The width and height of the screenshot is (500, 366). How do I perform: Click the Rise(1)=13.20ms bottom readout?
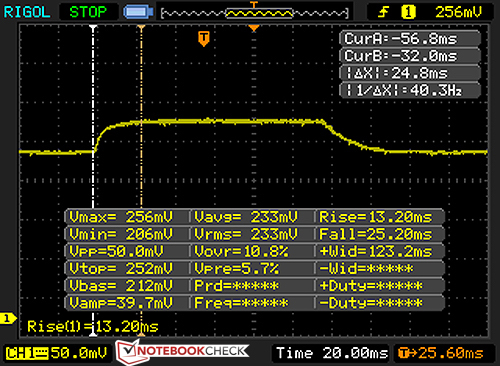coord(93,326)
